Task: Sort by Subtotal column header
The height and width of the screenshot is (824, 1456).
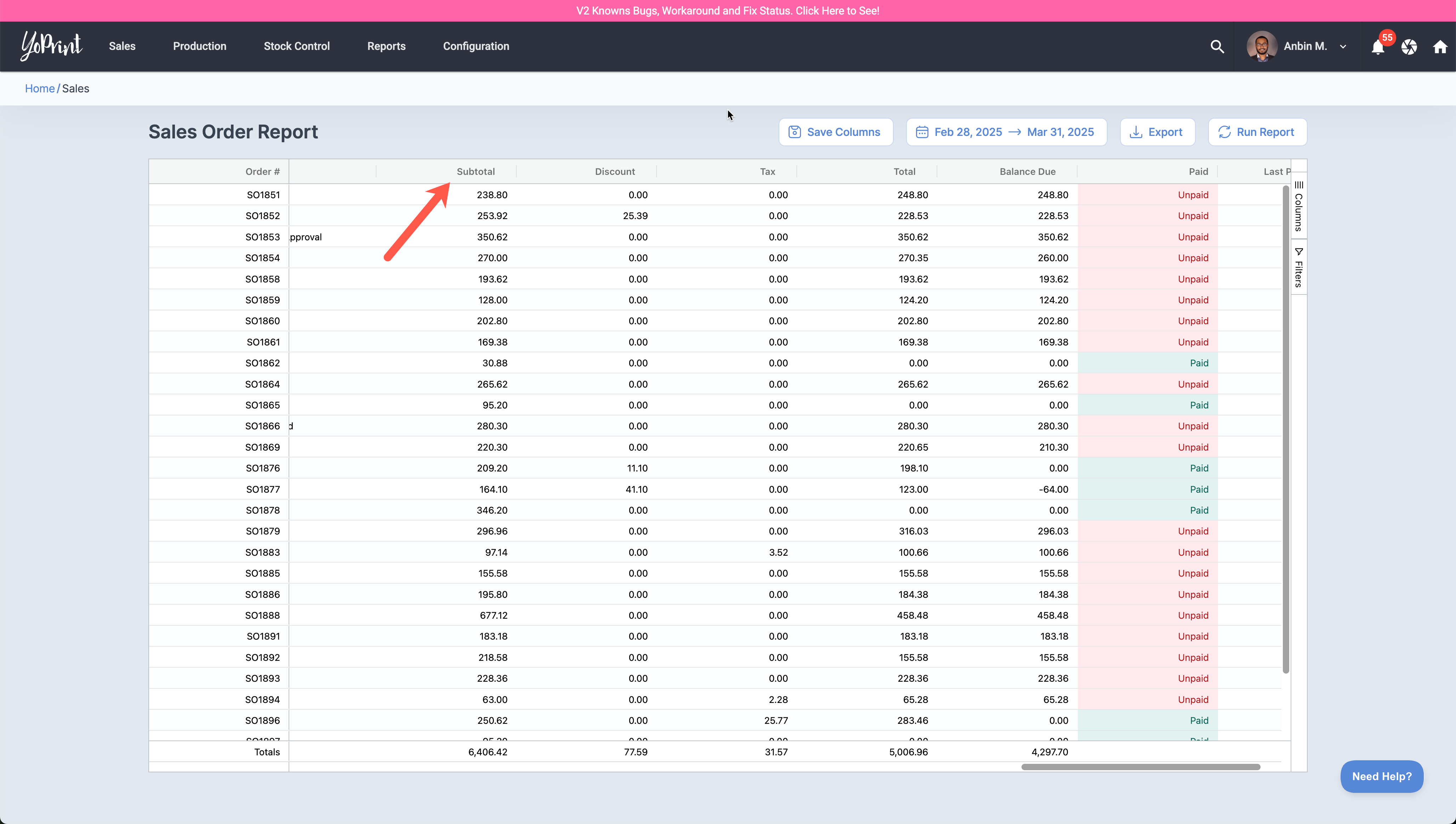Action: click(x=475, y=171)
